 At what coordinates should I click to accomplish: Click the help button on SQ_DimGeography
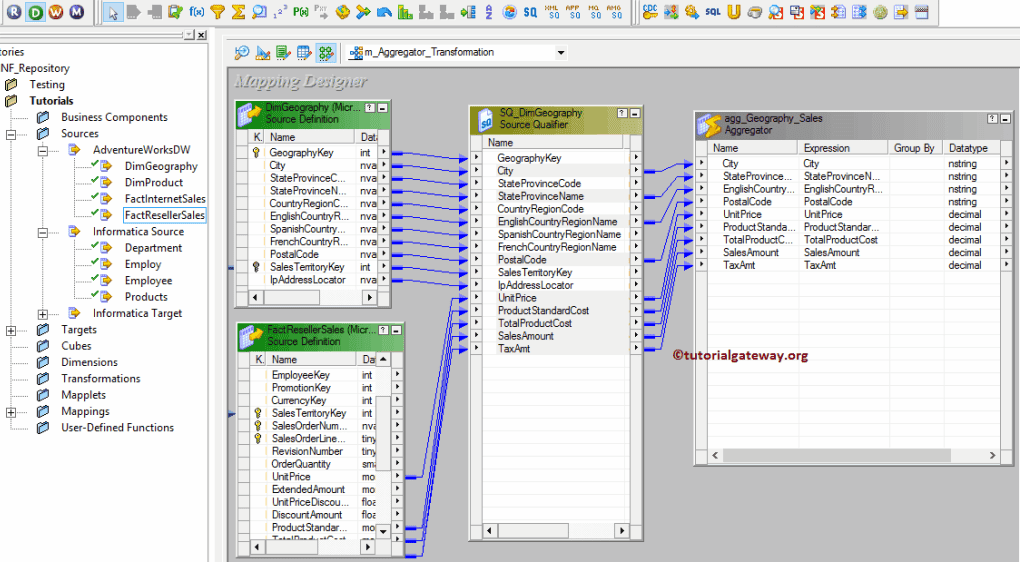click(621, 113)
